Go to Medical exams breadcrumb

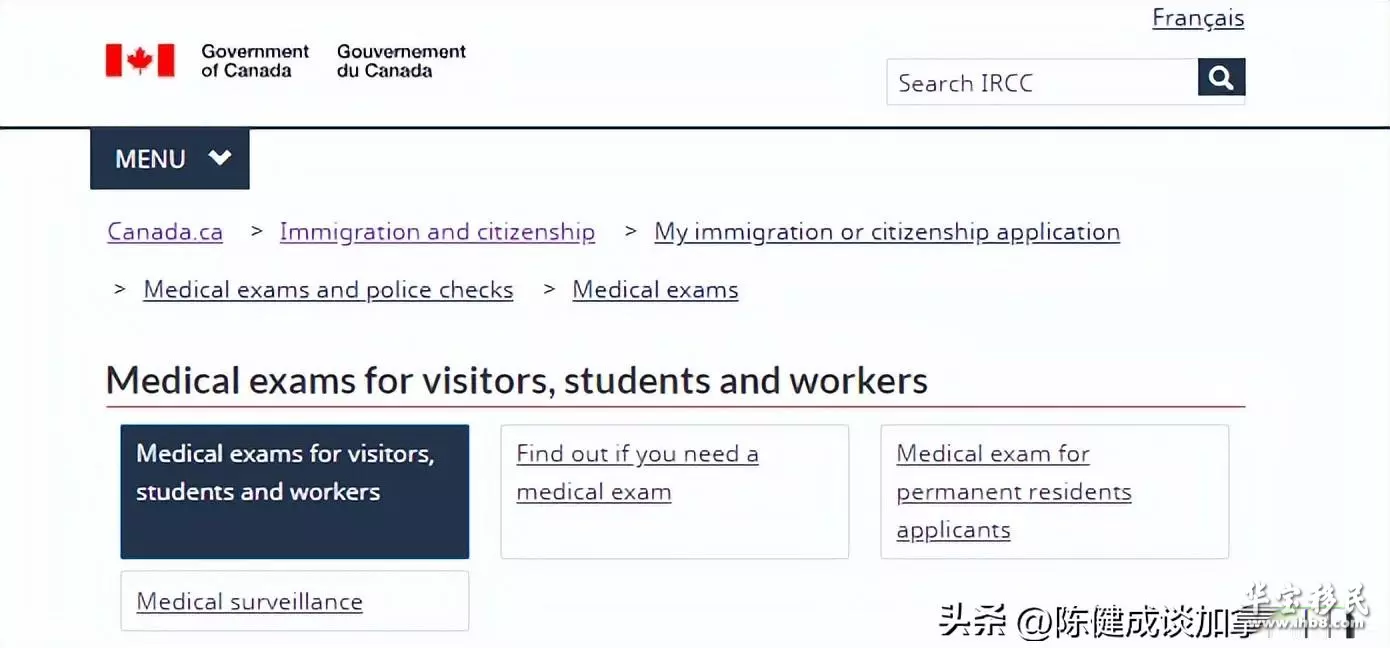click(x=655, y=290)
